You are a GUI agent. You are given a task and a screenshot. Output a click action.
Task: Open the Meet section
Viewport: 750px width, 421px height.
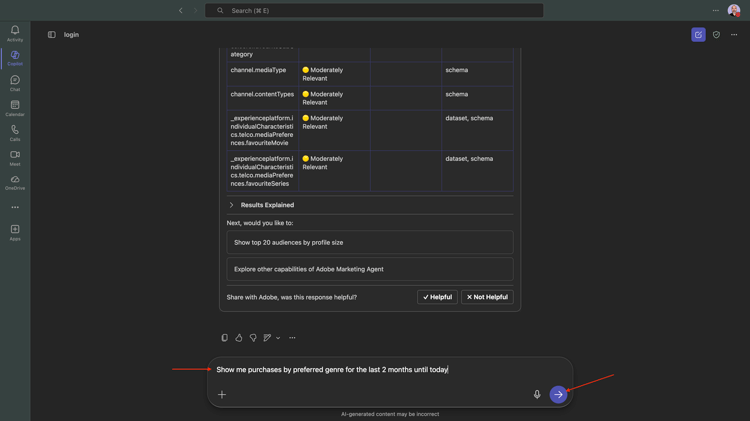[x=15, y=158]
